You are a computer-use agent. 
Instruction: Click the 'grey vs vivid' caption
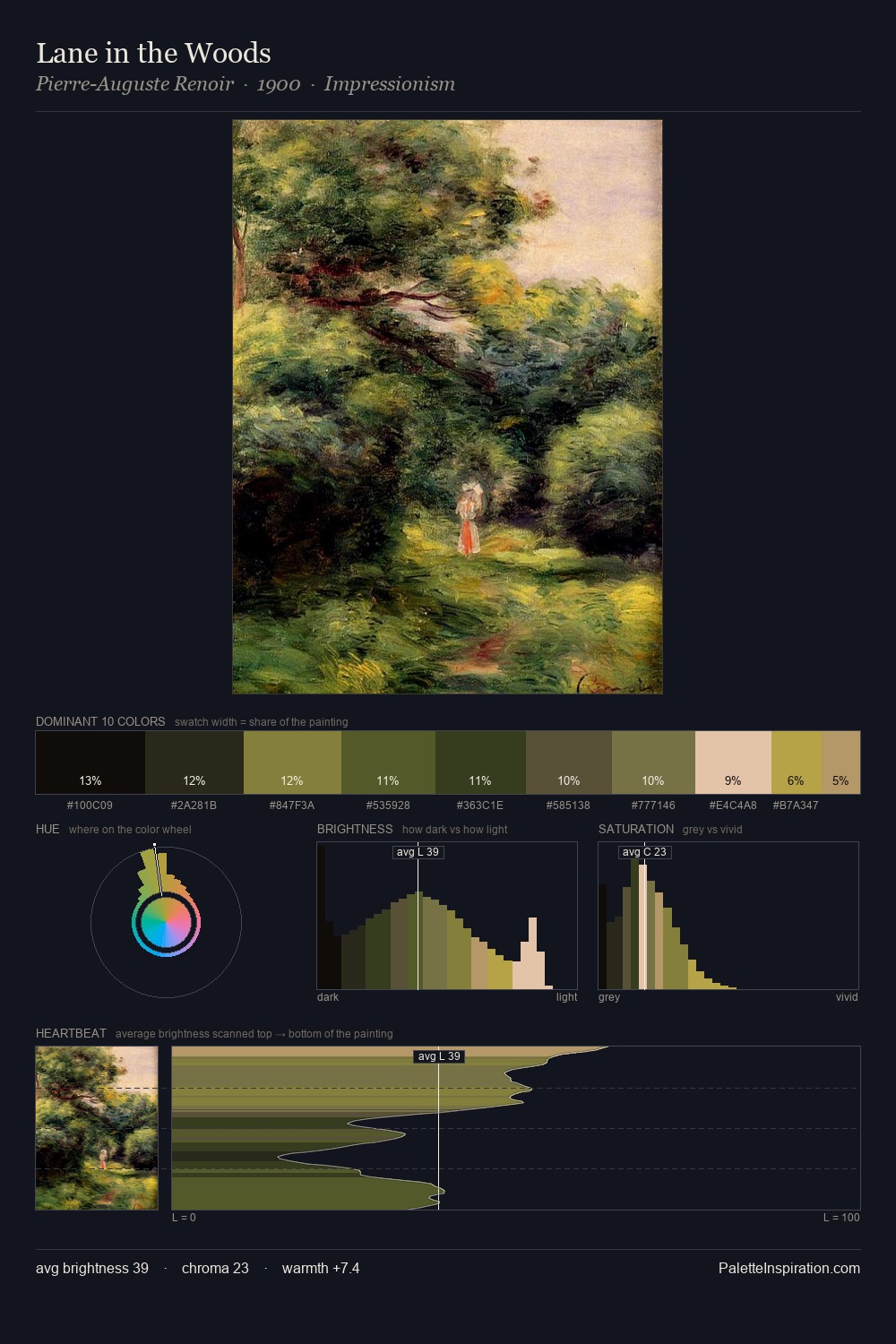[x=712, y=830]
